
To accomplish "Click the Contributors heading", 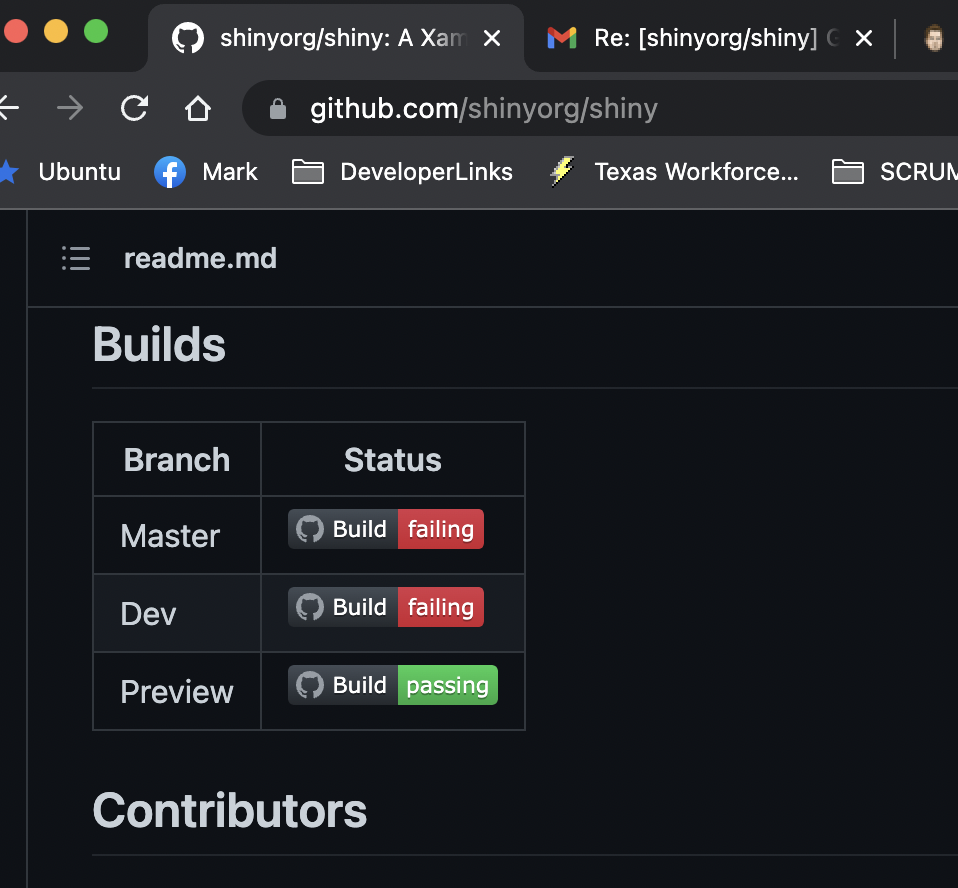I will pos(230,810).
